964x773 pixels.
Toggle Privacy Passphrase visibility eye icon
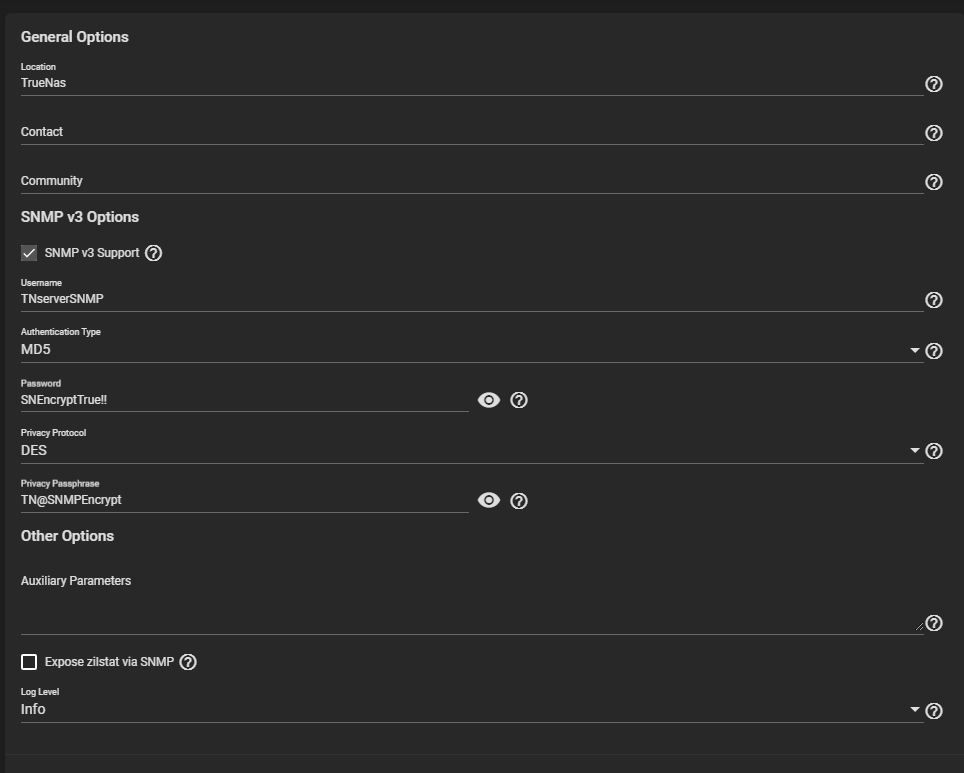point(489,501)
